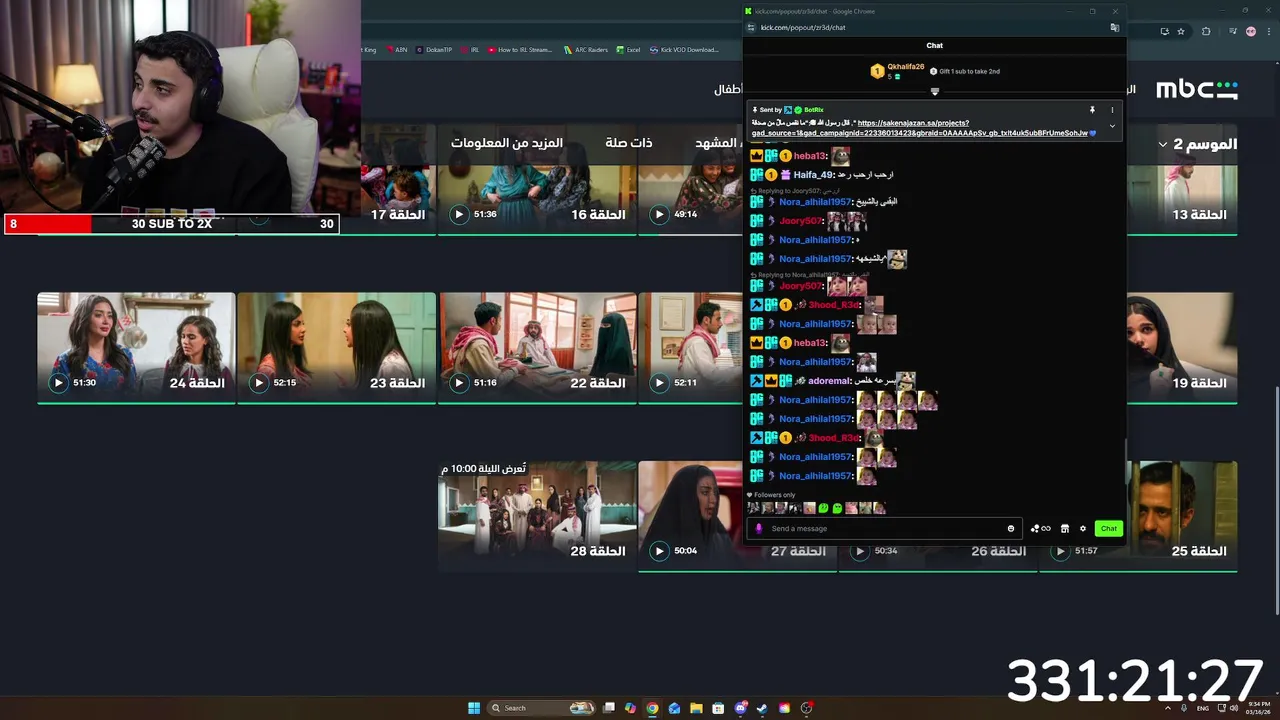Collapse the leaderboard with the small arrow handle

point(935,91)
